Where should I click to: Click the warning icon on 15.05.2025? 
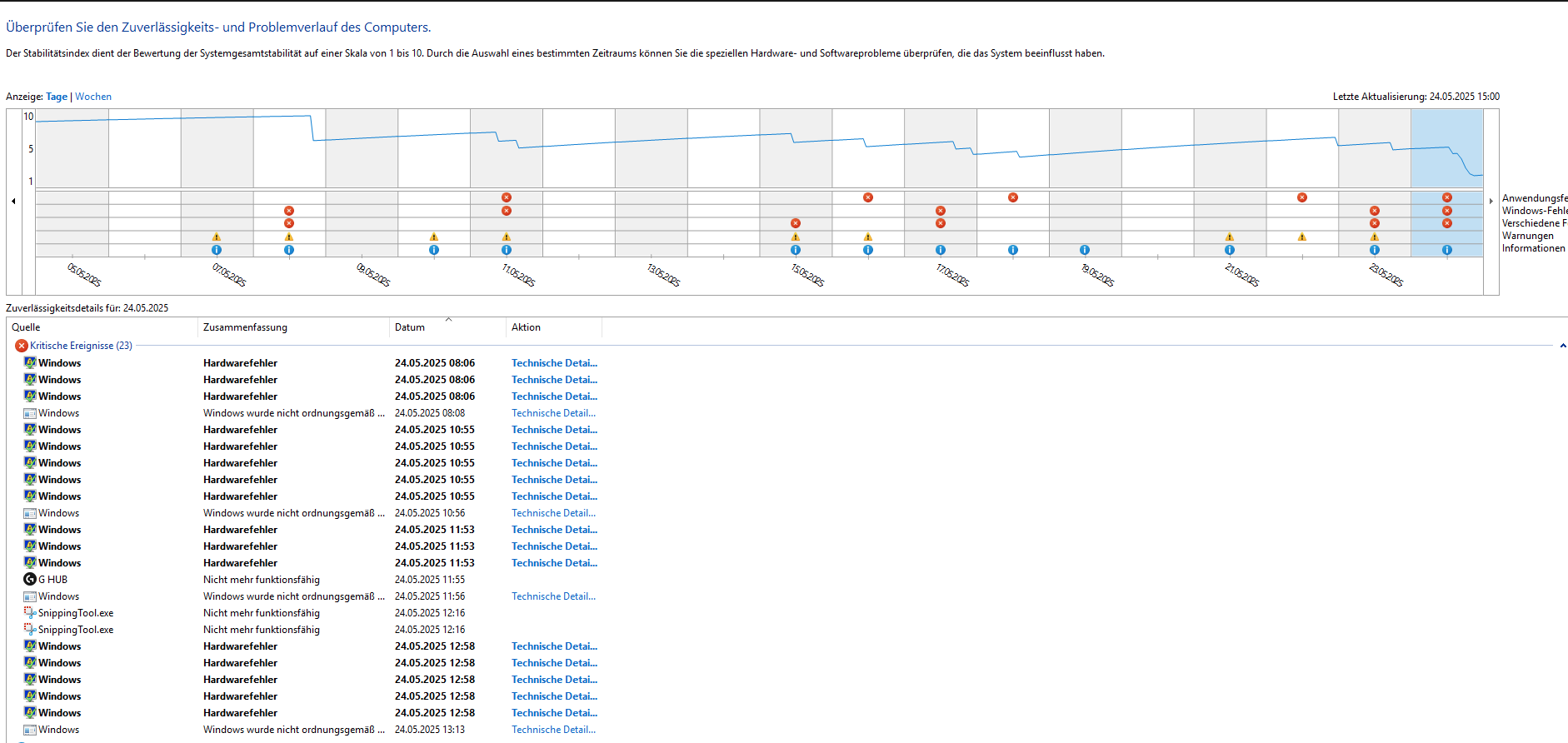click(796, 237)
